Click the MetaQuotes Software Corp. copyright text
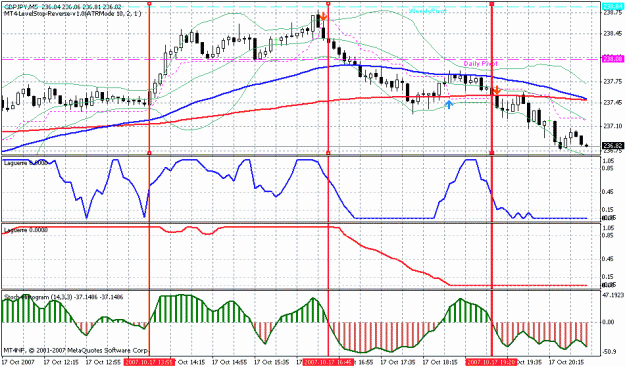The image size is (625, 367). click(x=76, y=351)
